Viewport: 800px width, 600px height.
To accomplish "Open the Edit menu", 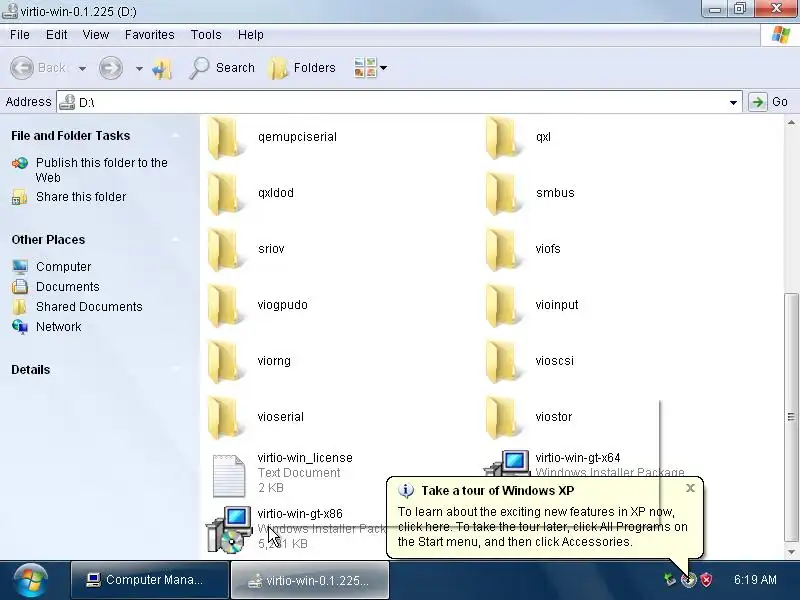I will [x=56, y=35].
